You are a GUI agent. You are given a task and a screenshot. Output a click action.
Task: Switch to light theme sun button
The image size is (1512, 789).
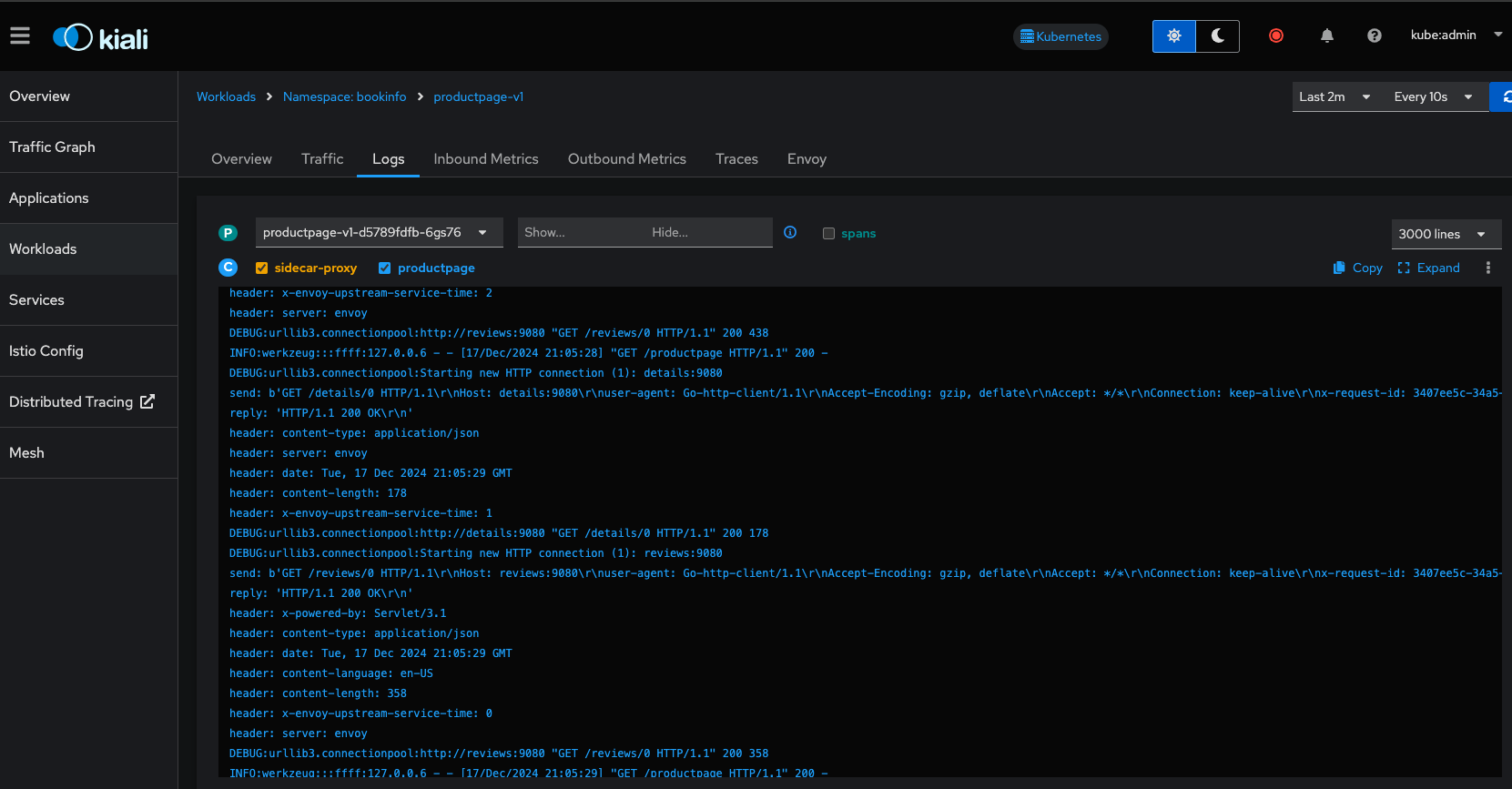click(1174, 36)
